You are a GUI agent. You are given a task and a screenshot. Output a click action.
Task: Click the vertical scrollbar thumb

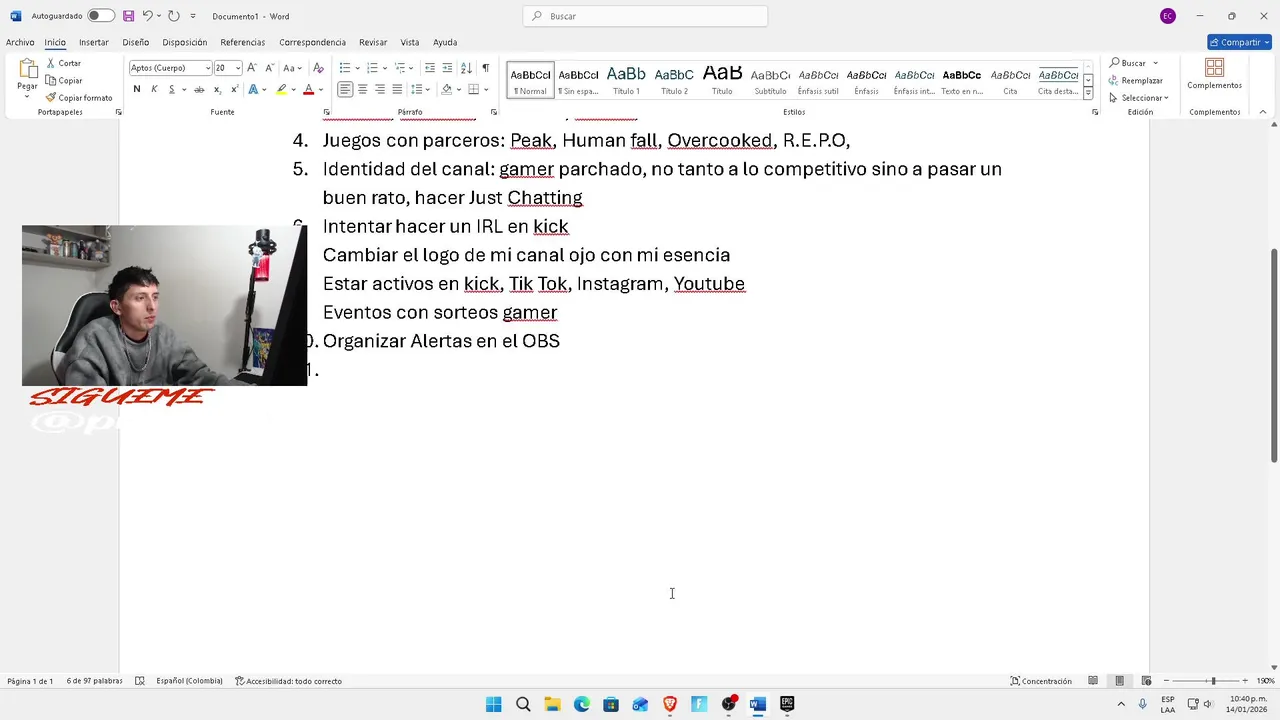(x=1273, y=355)
